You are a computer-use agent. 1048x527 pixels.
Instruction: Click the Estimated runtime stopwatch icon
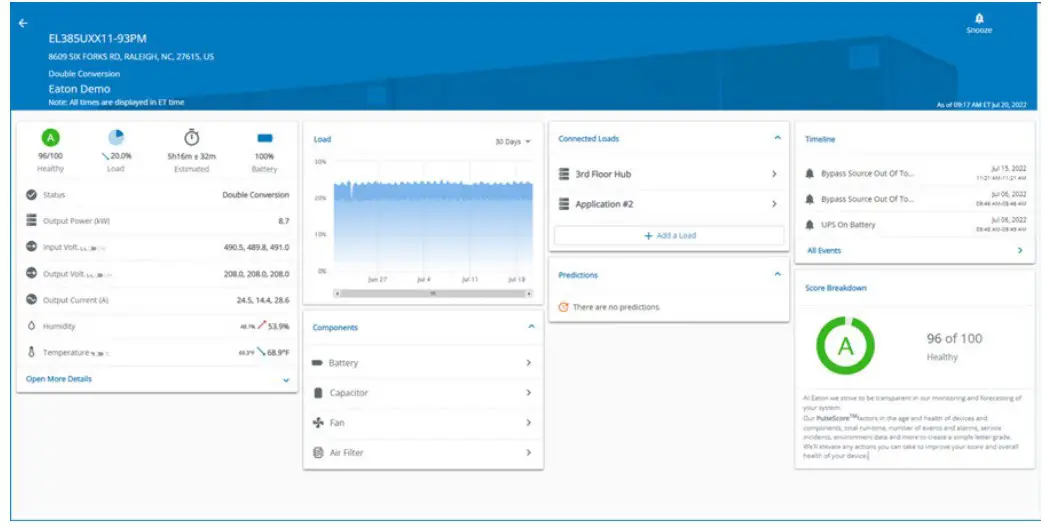tap(192, 137)
